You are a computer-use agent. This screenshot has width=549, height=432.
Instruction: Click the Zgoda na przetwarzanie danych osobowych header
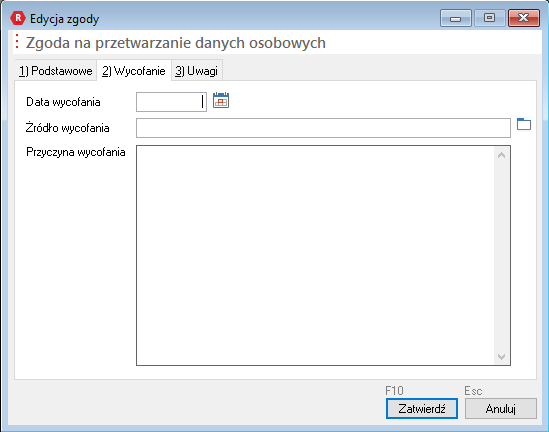pyautogui.click(x=176, y=43)
